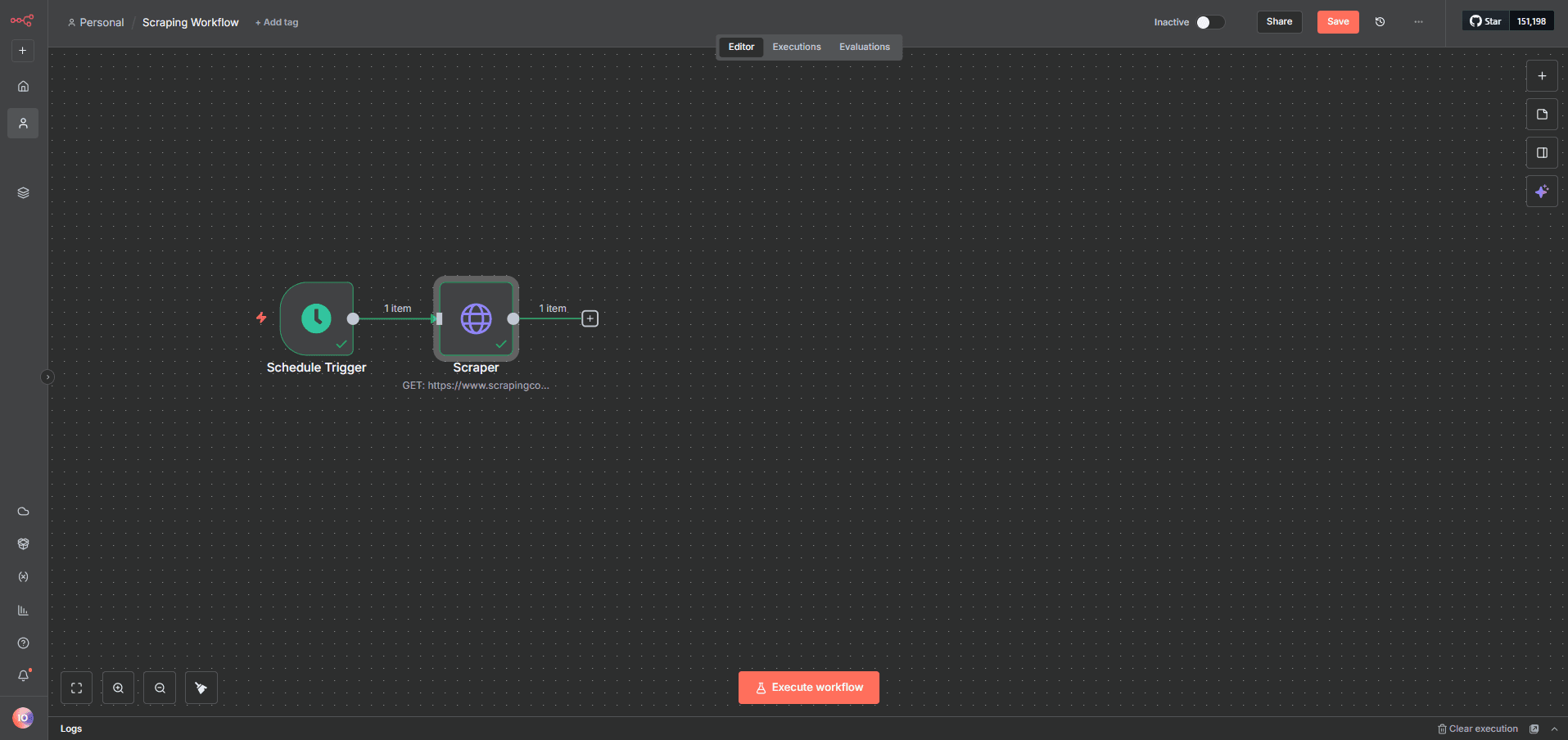The image size is (1568, 740).
Task: Click Clear execution
Action: click(1478, 729)
